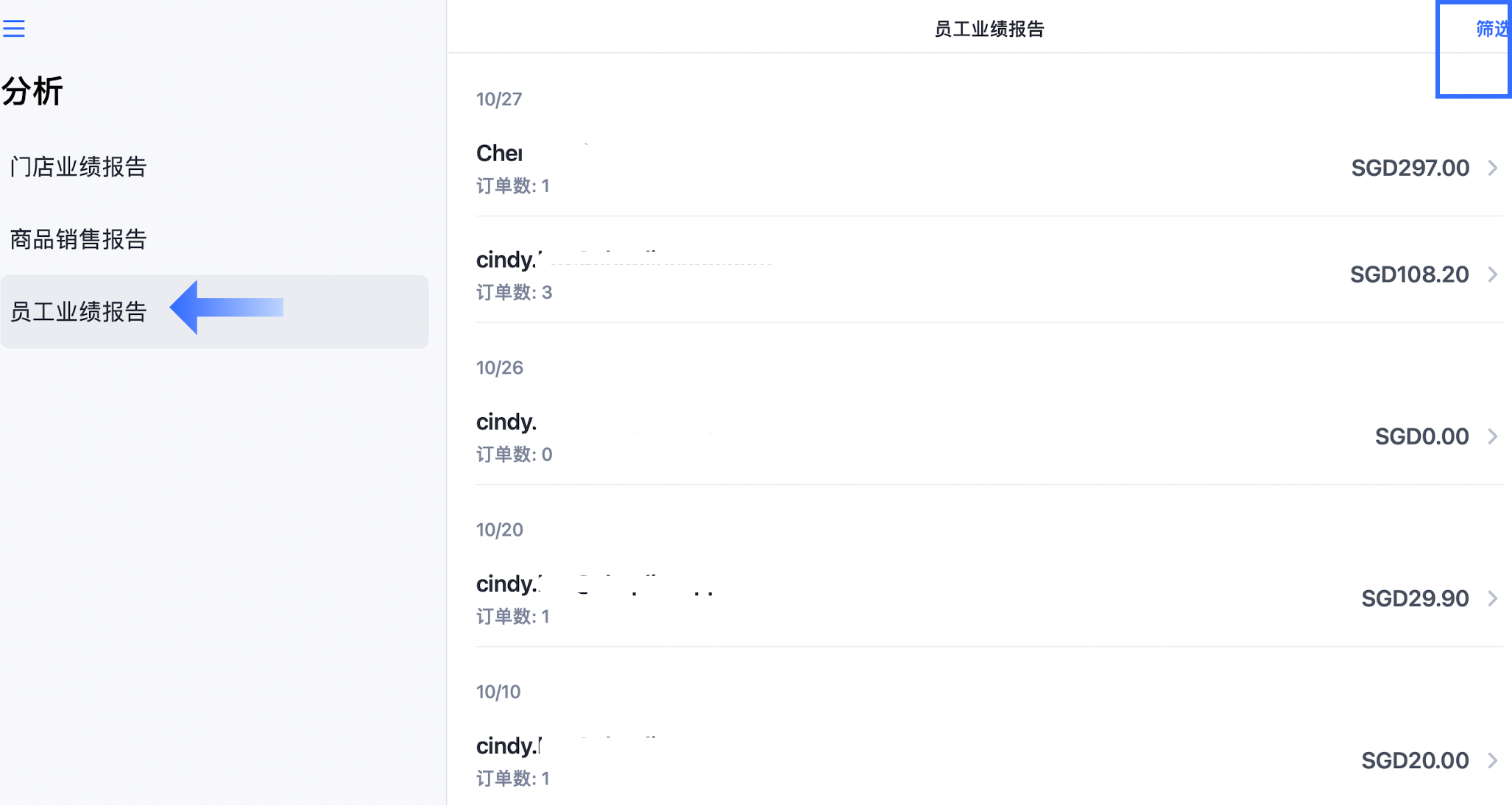Expand chevron next to SGD297.00
Viewport: 1512px width, 805px height.
[x=1493, y=168]
